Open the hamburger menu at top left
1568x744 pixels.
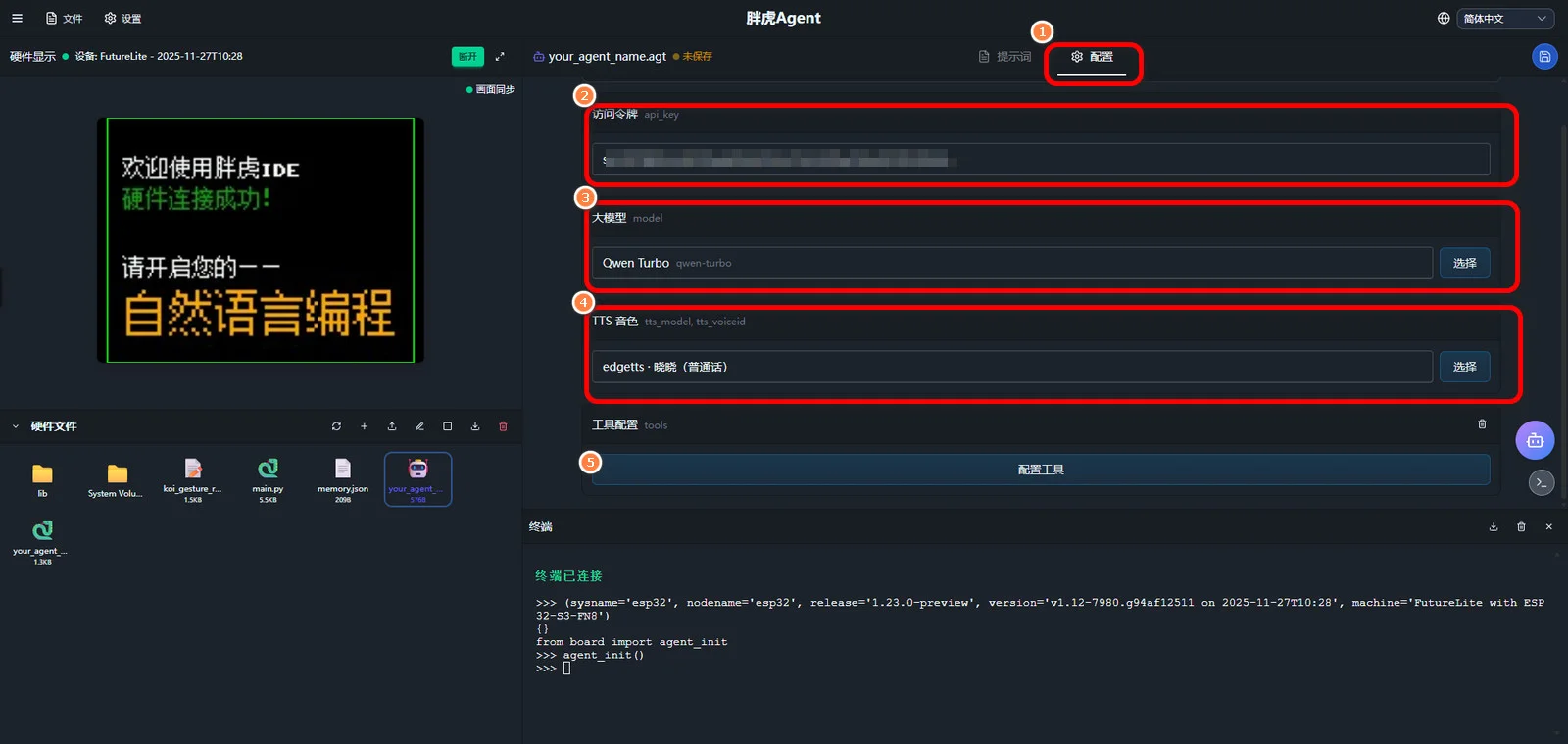[x=17, y=19]
